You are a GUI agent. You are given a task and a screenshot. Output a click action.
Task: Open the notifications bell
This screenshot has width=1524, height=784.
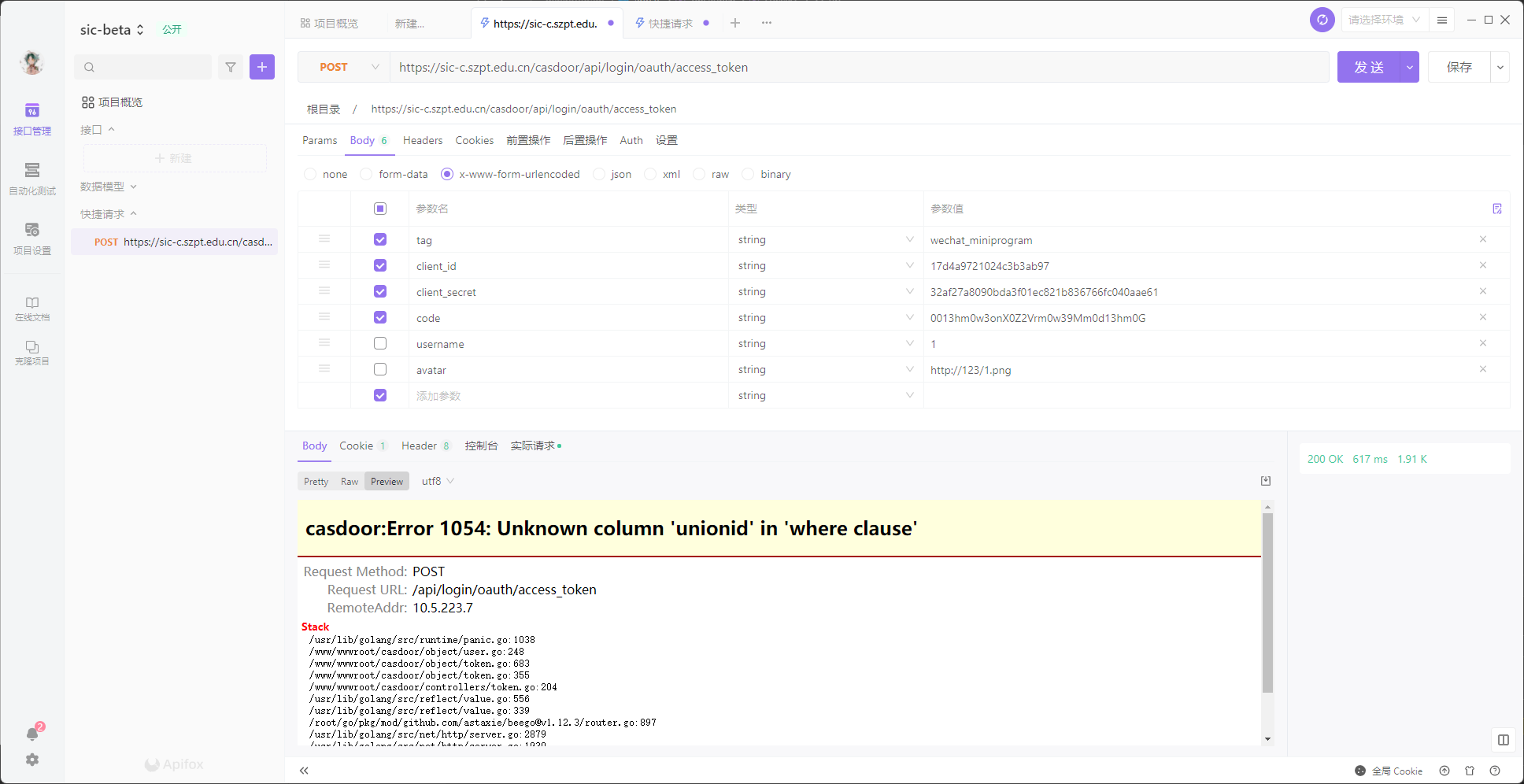pos(32,734)
